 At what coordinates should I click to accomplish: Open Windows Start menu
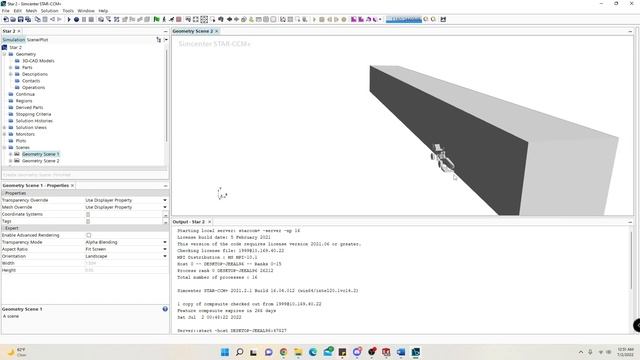[x=225, y=352]
